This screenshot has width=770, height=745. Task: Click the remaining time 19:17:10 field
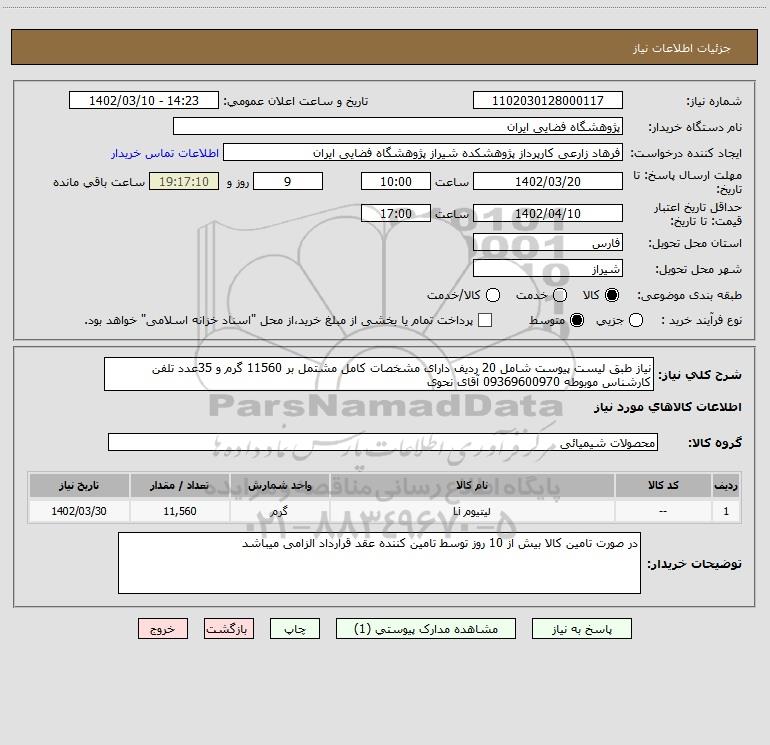point(184,181)
